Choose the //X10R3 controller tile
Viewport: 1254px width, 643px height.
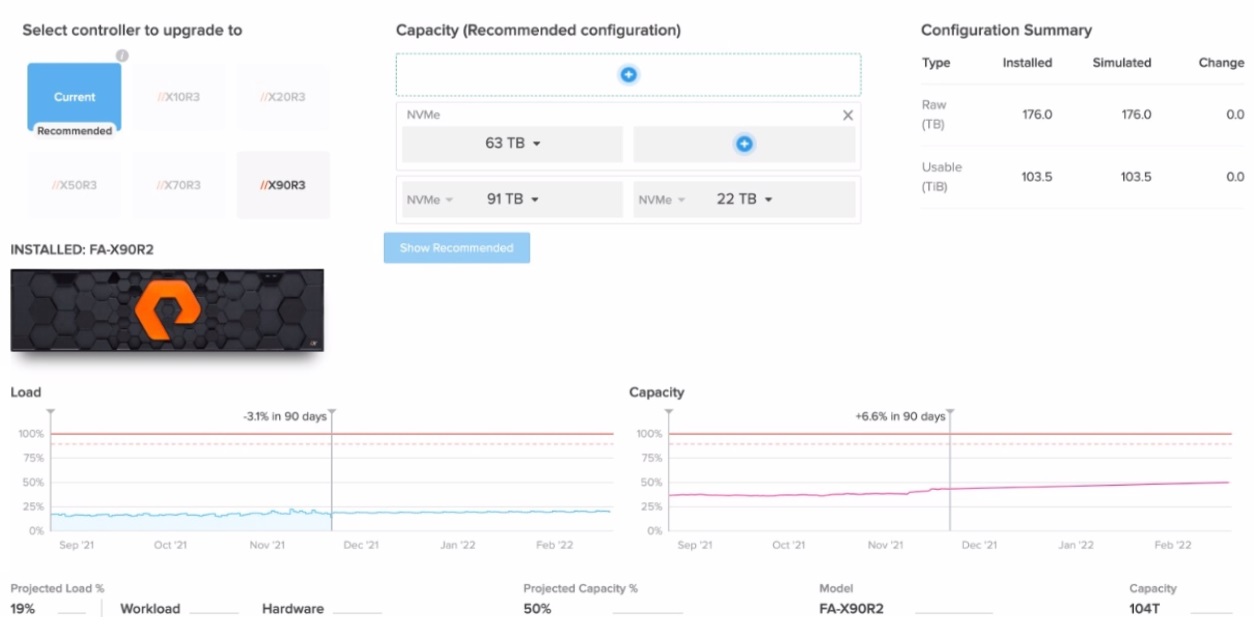(179, 98)
